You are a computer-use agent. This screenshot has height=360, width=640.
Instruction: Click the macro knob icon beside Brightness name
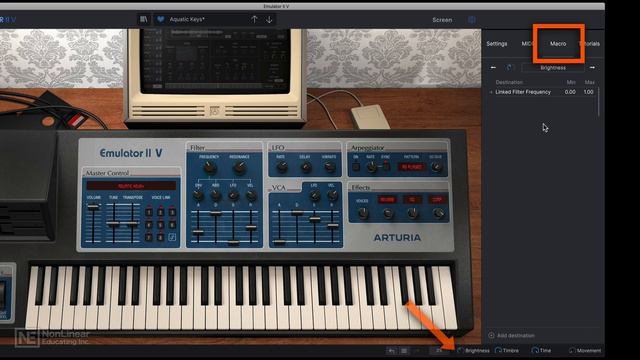[x=509, y=68]
